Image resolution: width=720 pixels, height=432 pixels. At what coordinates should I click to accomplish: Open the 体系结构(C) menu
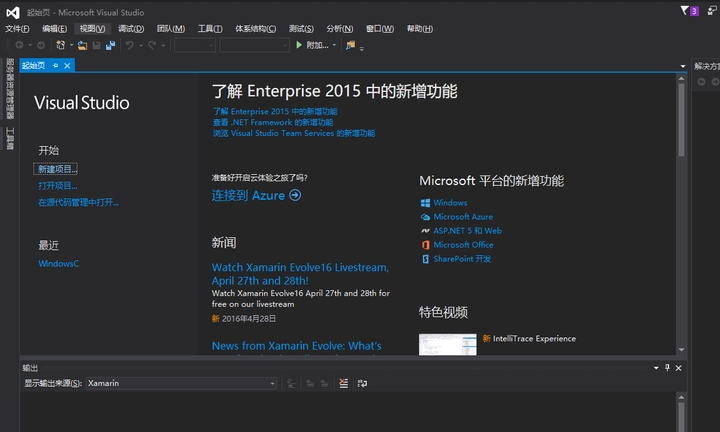pos(255,28)
